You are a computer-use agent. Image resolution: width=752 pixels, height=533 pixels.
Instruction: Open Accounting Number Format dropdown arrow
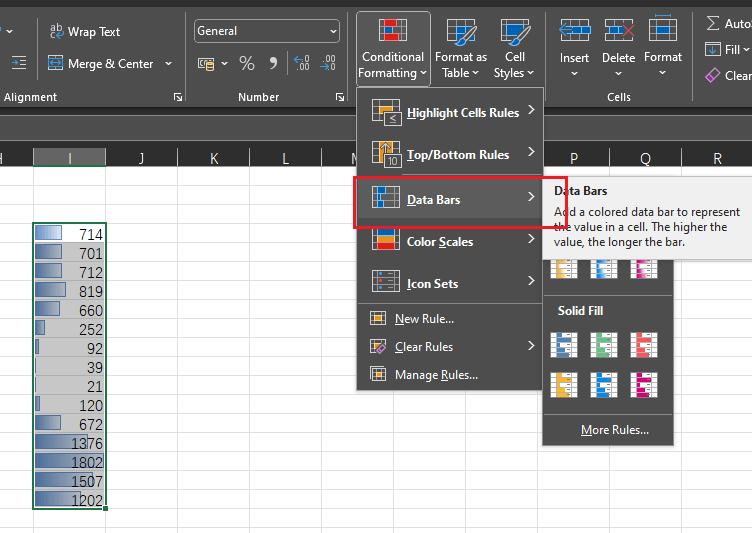[224, 63]
